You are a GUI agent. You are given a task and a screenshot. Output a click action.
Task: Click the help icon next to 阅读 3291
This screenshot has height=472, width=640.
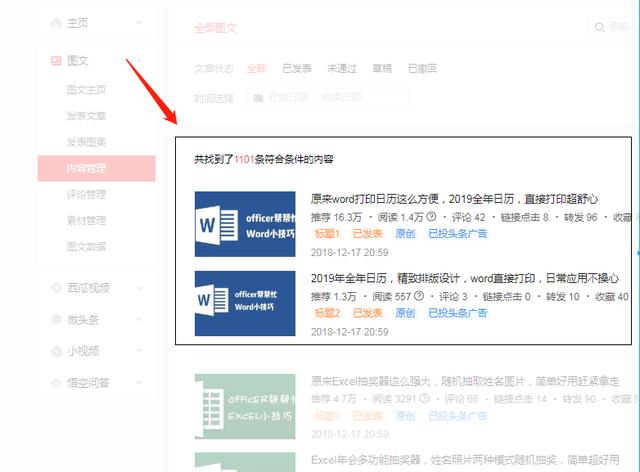tap(424, 398)
